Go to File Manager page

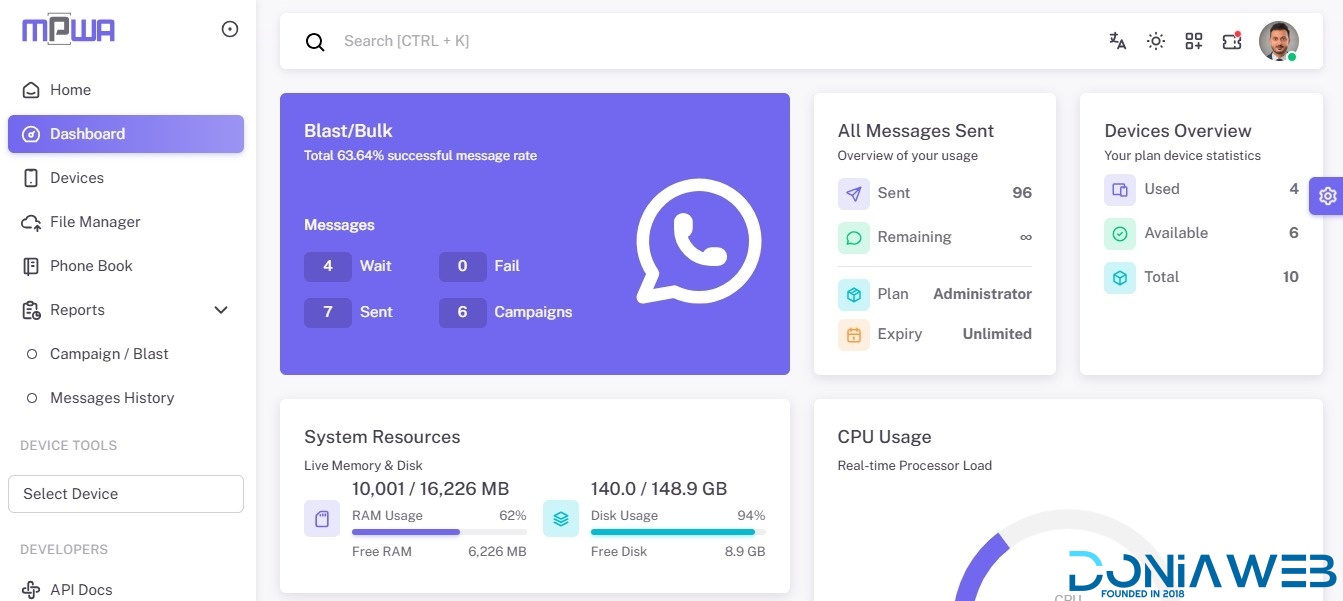pos(95,222)
